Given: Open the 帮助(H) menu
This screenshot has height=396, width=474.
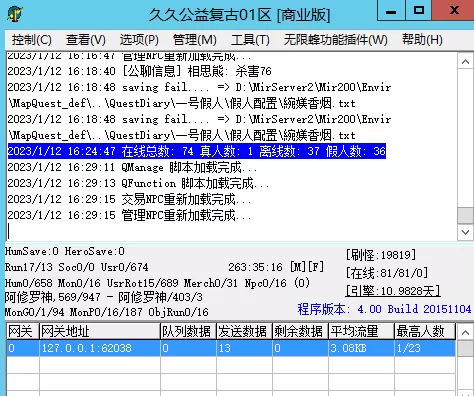Looking at the screenshot, I should (422, 40).
